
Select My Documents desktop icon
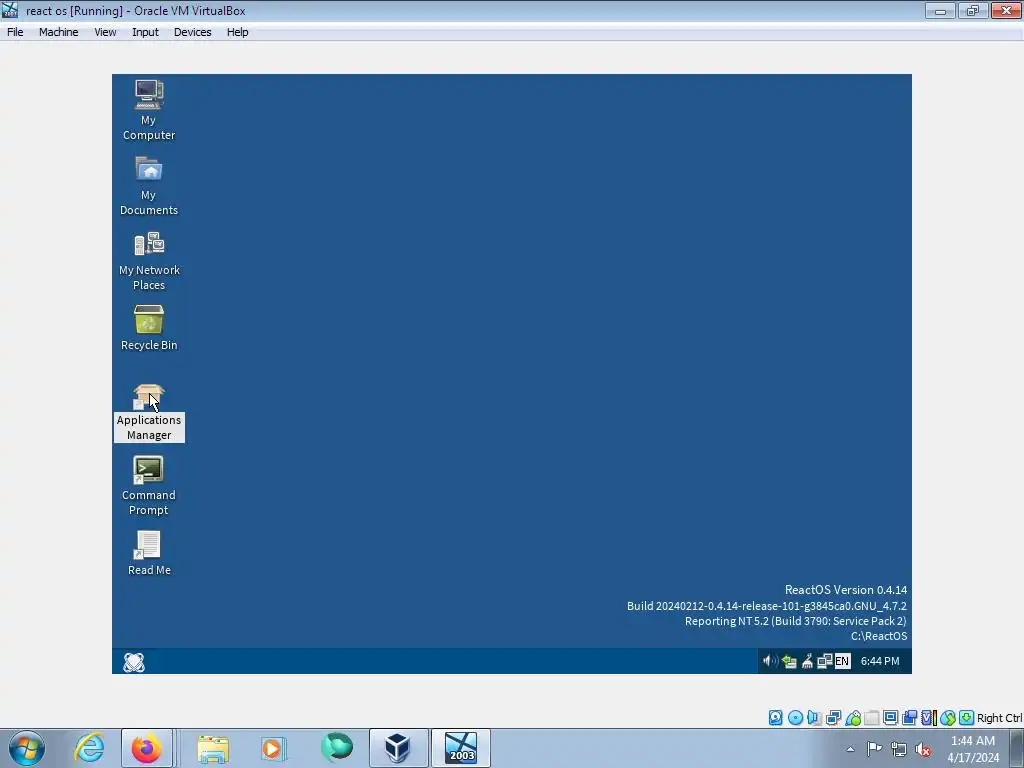149,185
